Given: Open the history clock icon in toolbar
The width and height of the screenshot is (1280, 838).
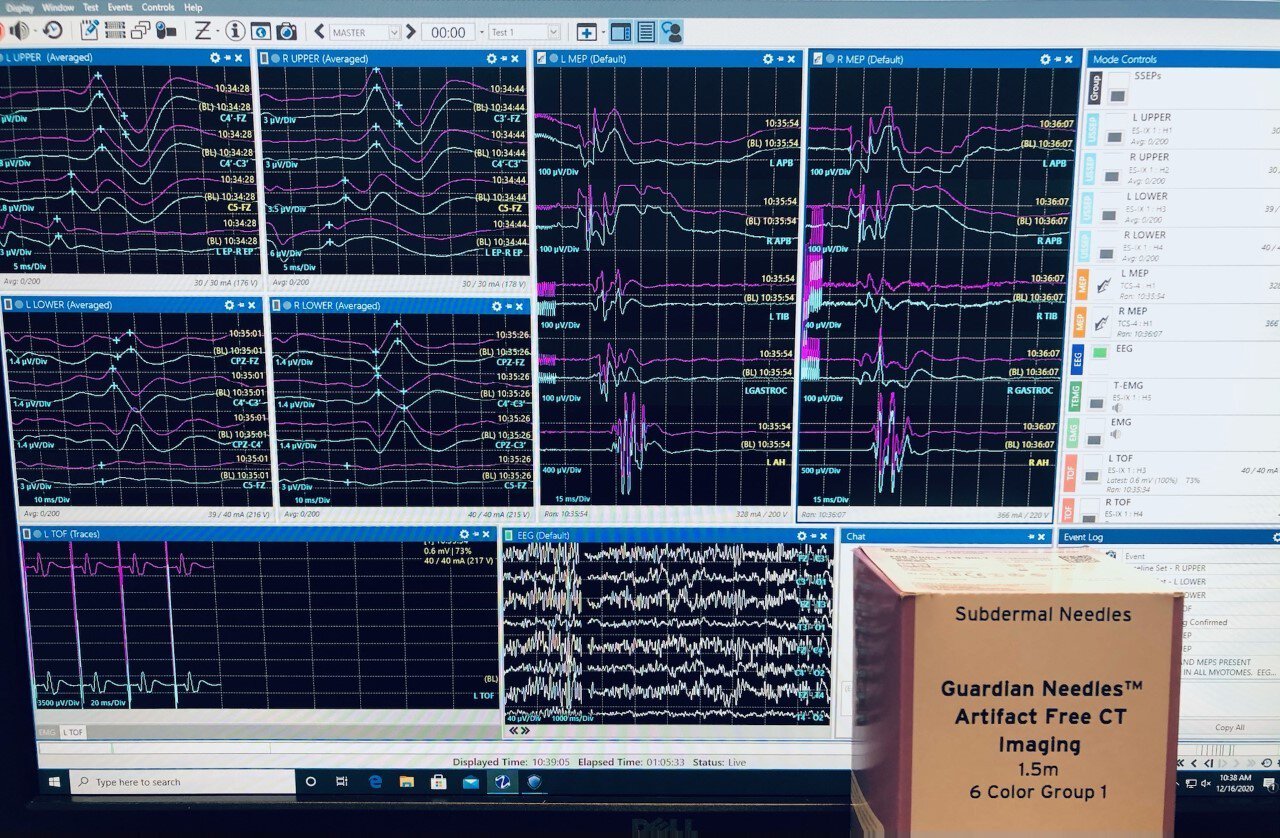Looking at the screenshot, I should tap(52, 31).
